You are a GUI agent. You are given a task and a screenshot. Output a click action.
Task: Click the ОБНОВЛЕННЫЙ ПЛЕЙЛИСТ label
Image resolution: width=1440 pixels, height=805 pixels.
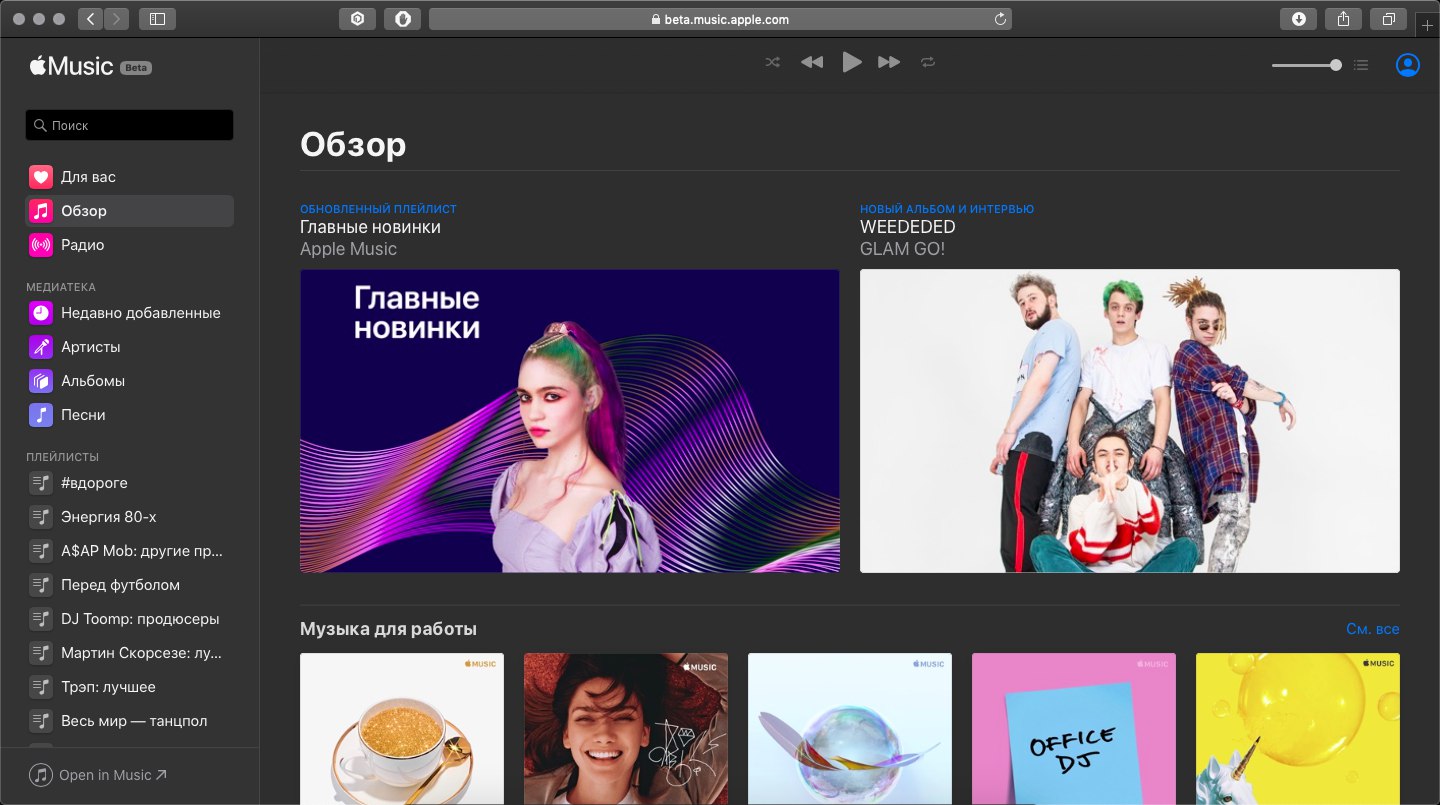378,209
